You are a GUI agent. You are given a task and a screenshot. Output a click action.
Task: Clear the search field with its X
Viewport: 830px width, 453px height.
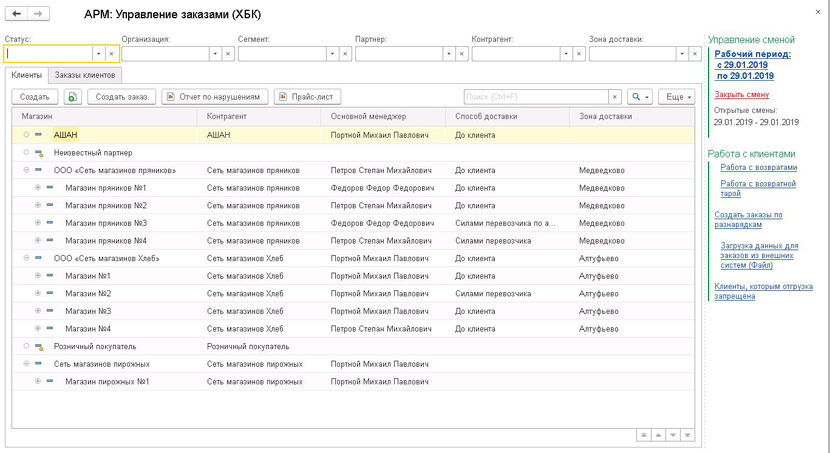[615, 97]
